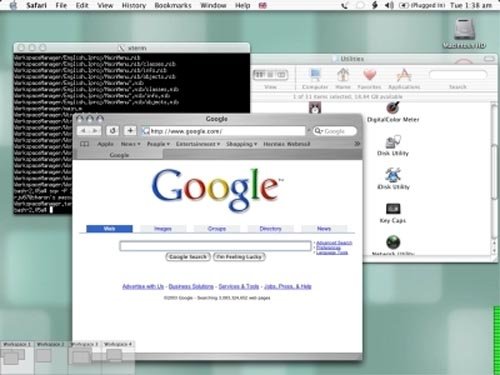
Task: Select the DigitalColor Meter icon
Action: (393, 113)
